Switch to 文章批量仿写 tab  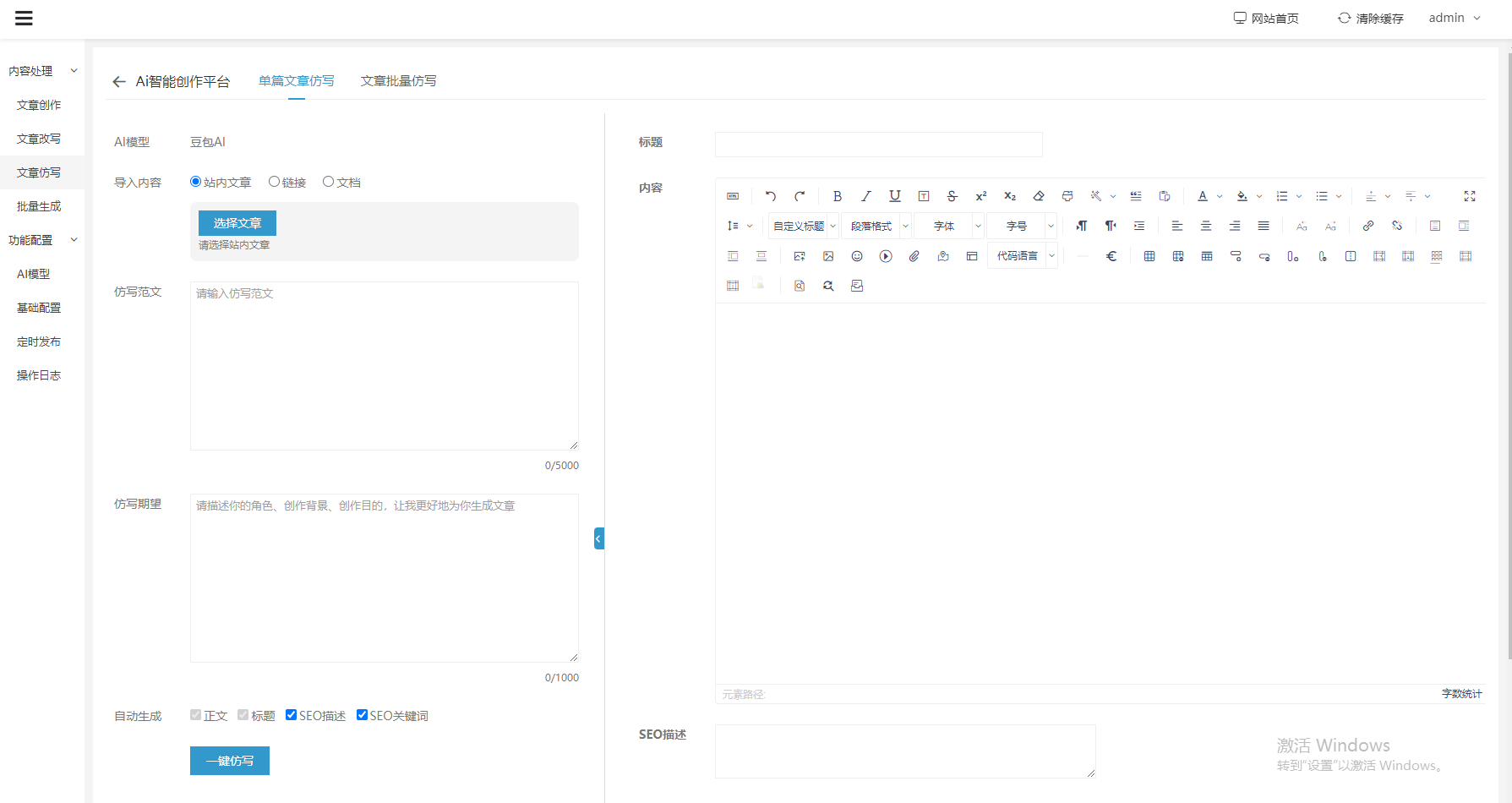coord(398,81)
